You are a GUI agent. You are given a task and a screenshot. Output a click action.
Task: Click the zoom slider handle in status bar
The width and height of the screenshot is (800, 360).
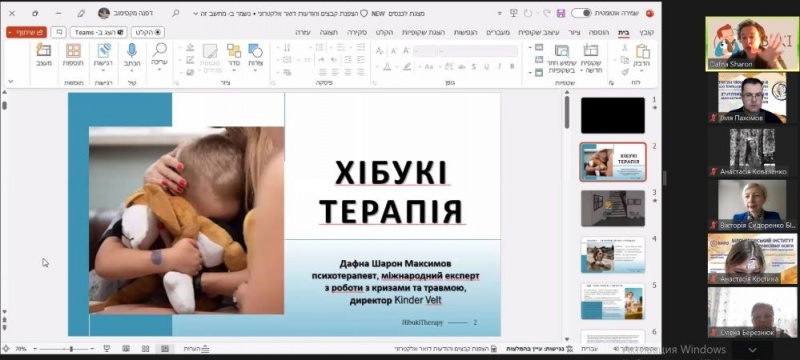pyautogui.click(x=71, y=349)
